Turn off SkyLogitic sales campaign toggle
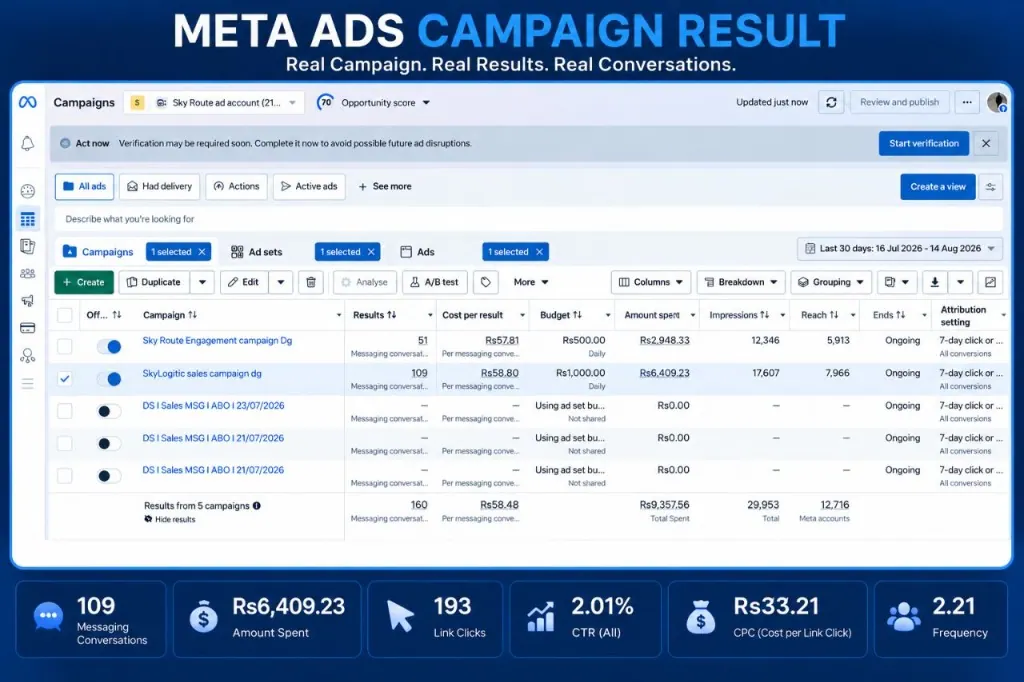The image size is (1024, 682). click(x=109, y=379)
